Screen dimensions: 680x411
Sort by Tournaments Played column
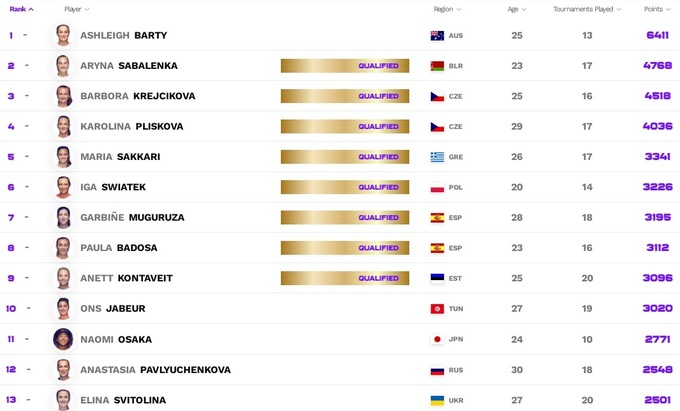587,9
